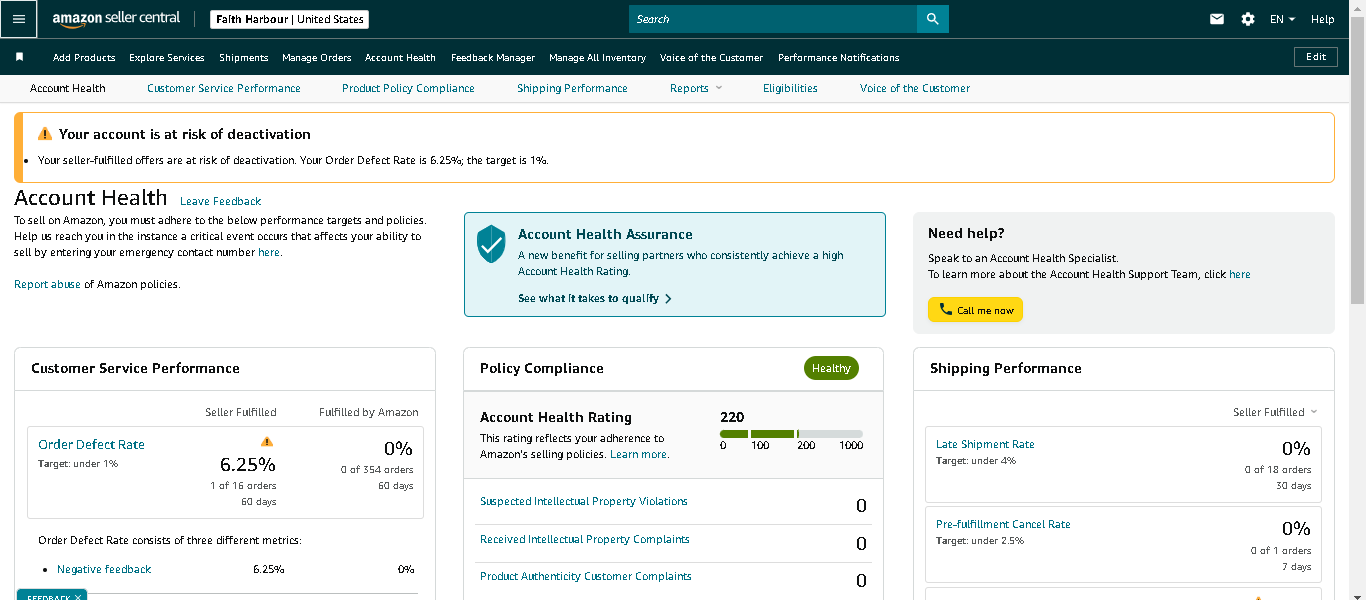Open Pre-fulfillment Cancel Rate link
The height and width of the screenshot is (600, 1366).
pos(1003,525)
